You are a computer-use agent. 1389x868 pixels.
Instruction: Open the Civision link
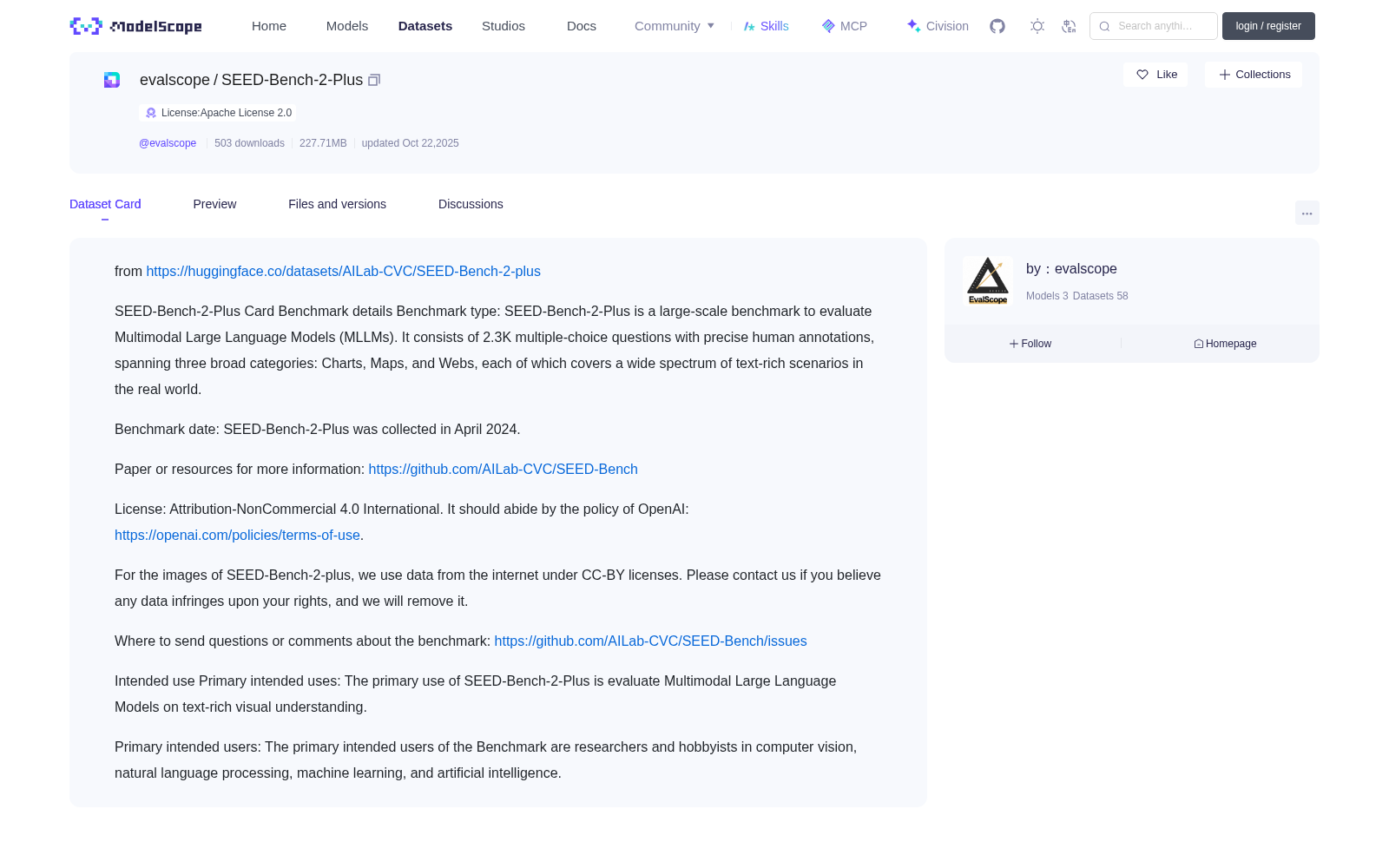click(938, 26)
